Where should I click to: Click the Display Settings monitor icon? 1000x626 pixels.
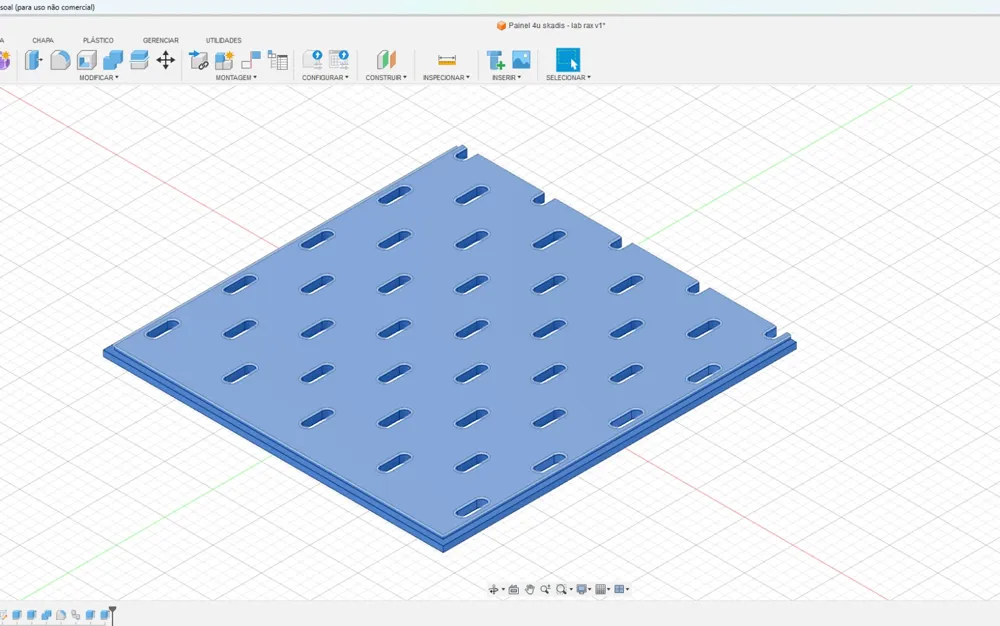tap(581, 590)
